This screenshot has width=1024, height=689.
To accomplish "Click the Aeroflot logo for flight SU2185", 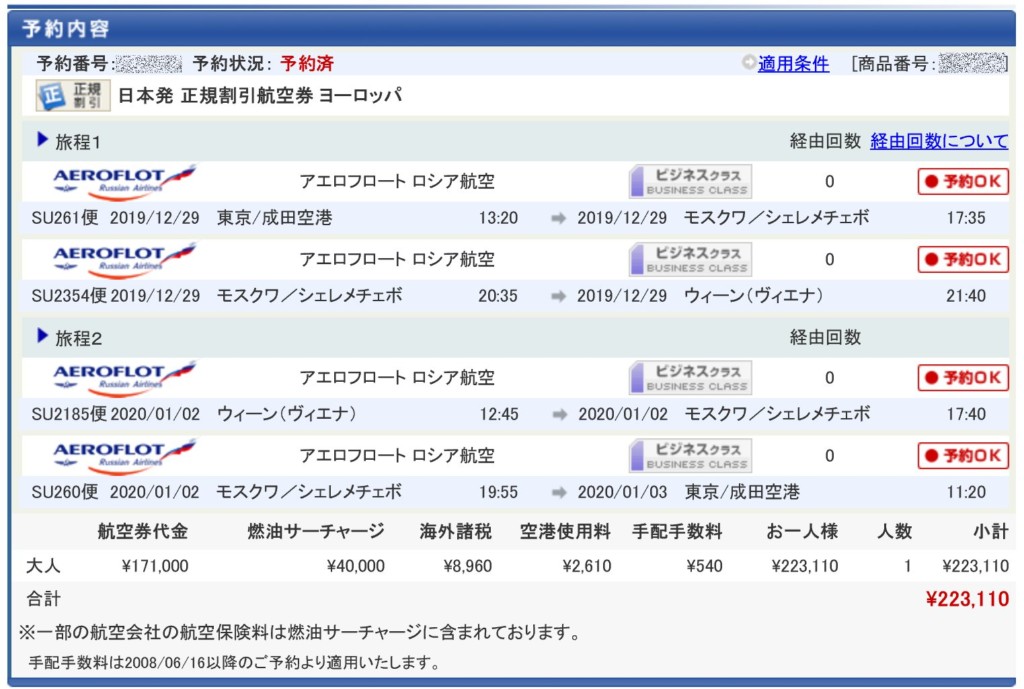I will tap(124, 377).
